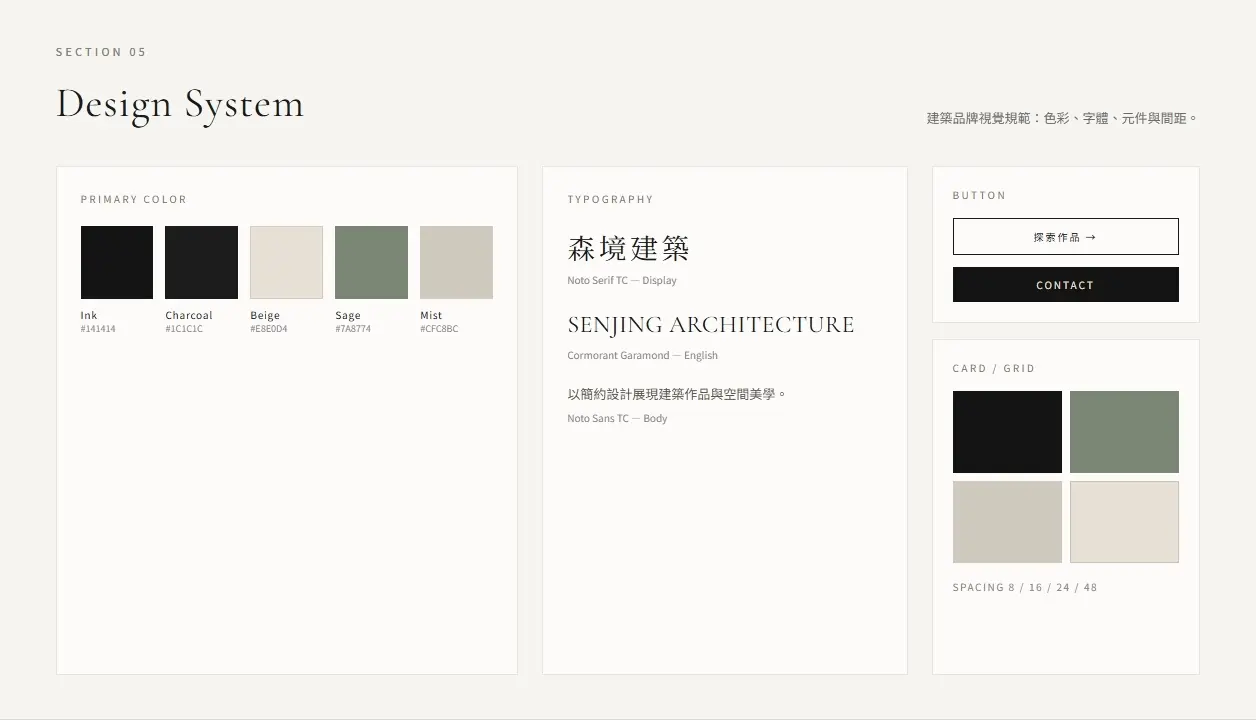Image resolution: width=1256 pixels, height=720 pixels.
Task: Click the Mist color swatch
Action: 456,262
